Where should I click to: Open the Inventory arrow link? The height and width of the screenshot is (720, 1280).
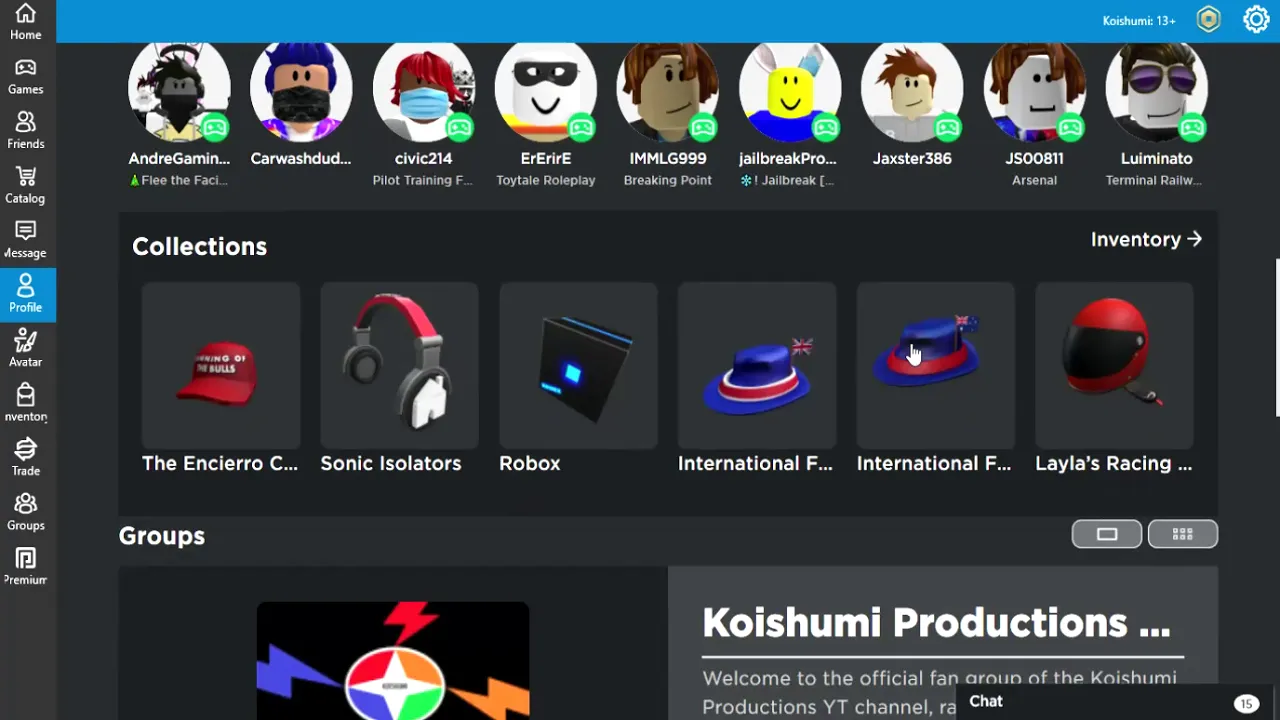[1146, 239]
